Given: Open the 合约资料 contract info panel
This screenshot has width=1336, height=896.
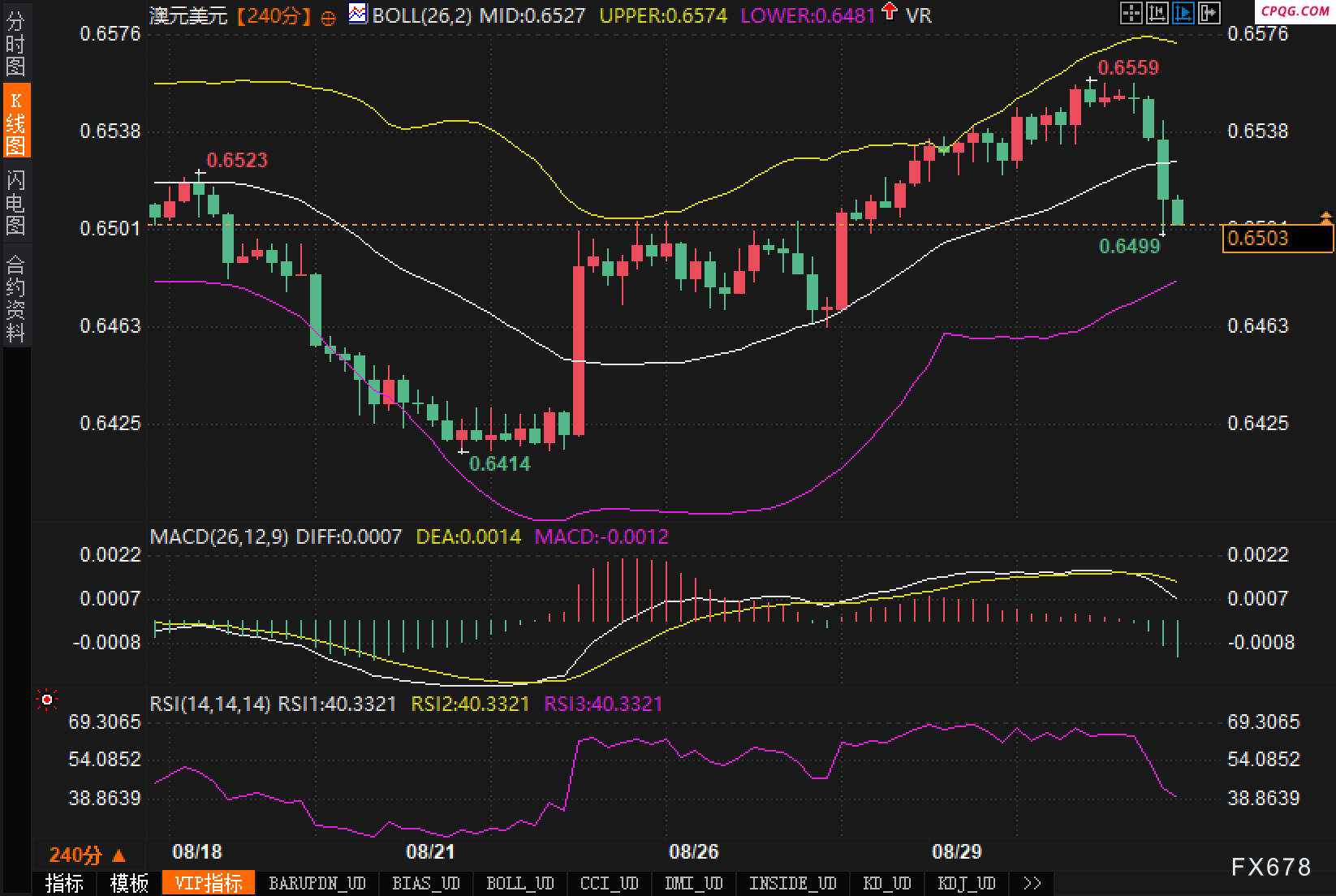Looking at the screenshot, I should (x=15, y=299).
